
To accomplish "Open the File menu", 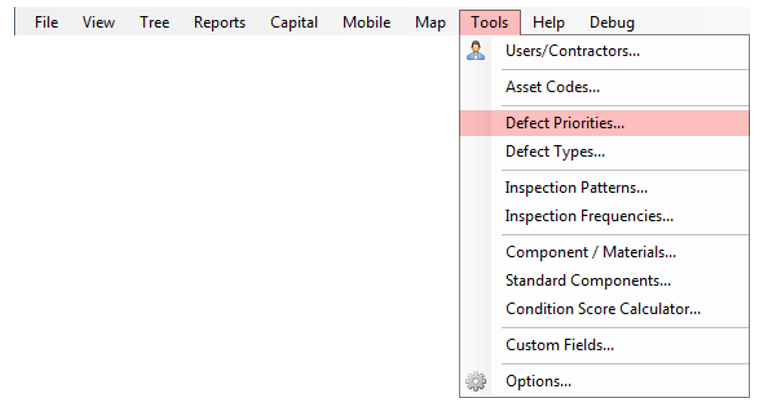I will pyautogui.click(x=46, y=22).
